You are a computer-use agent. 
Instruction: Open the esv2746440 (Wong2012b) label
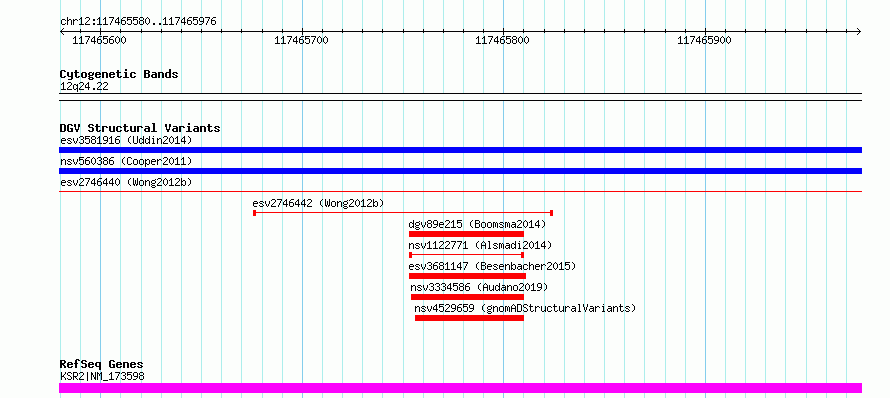click(126, 182)
